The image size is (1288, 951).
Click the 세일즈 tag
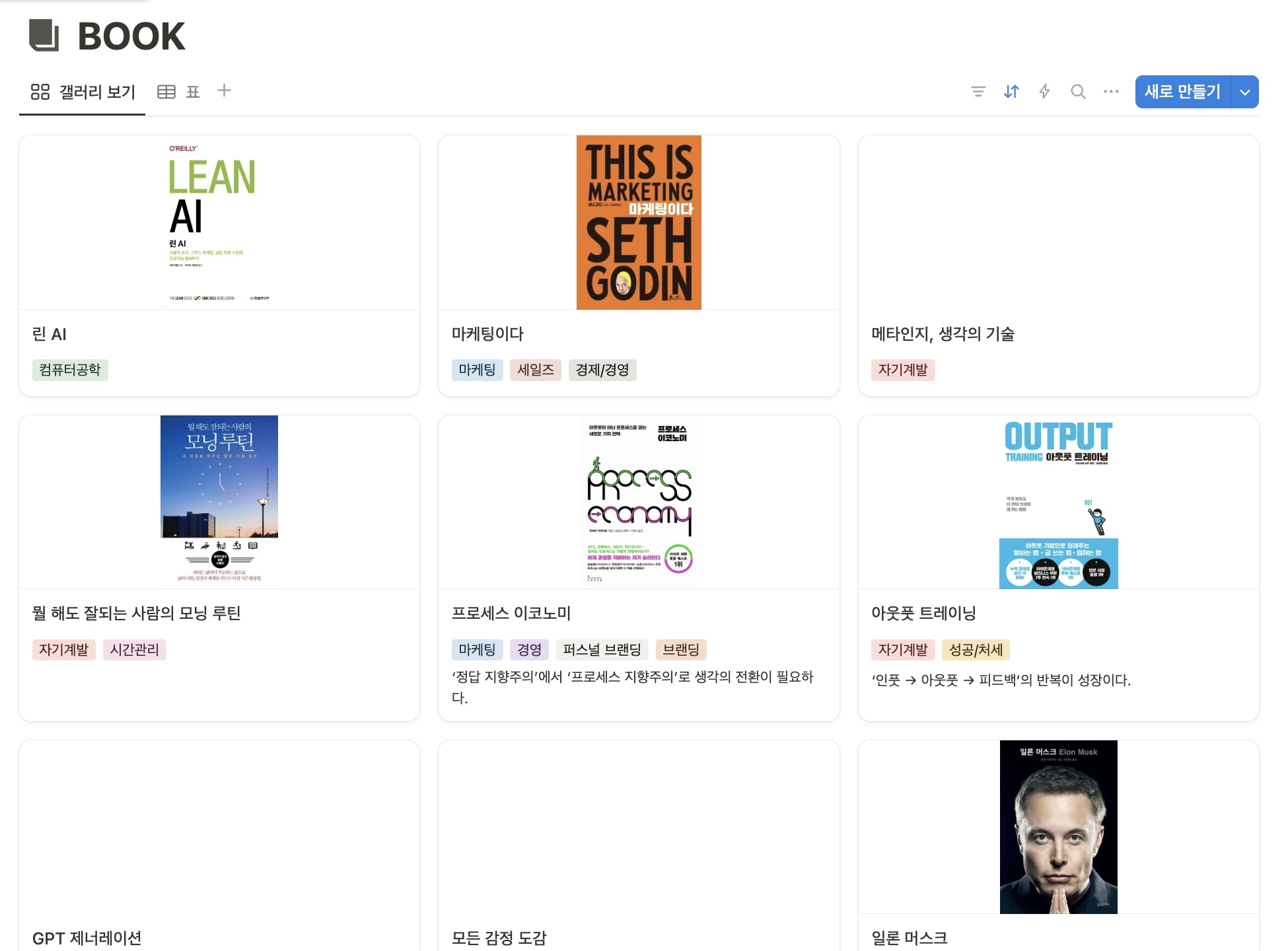pos(536,370)
